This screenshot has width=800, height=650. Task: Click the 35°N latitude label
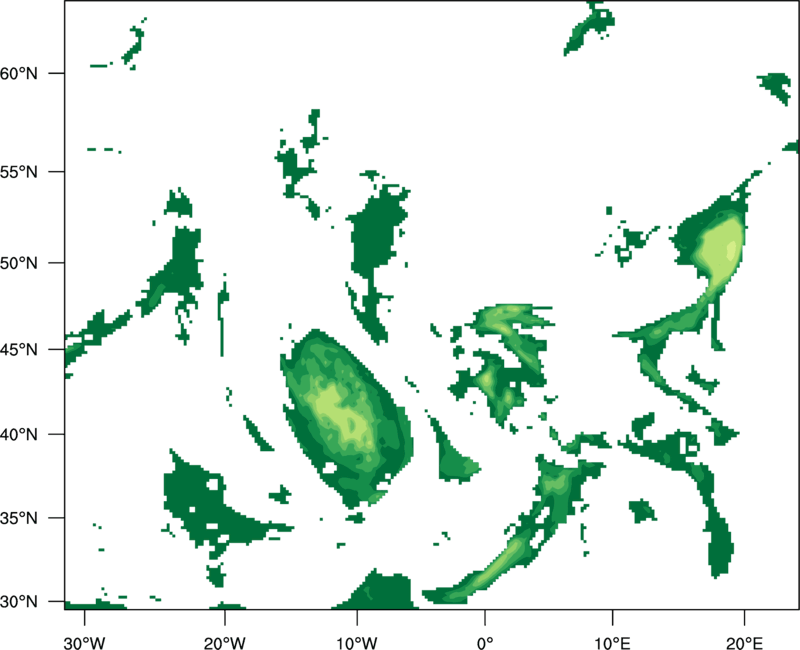(x=19, y=518)
